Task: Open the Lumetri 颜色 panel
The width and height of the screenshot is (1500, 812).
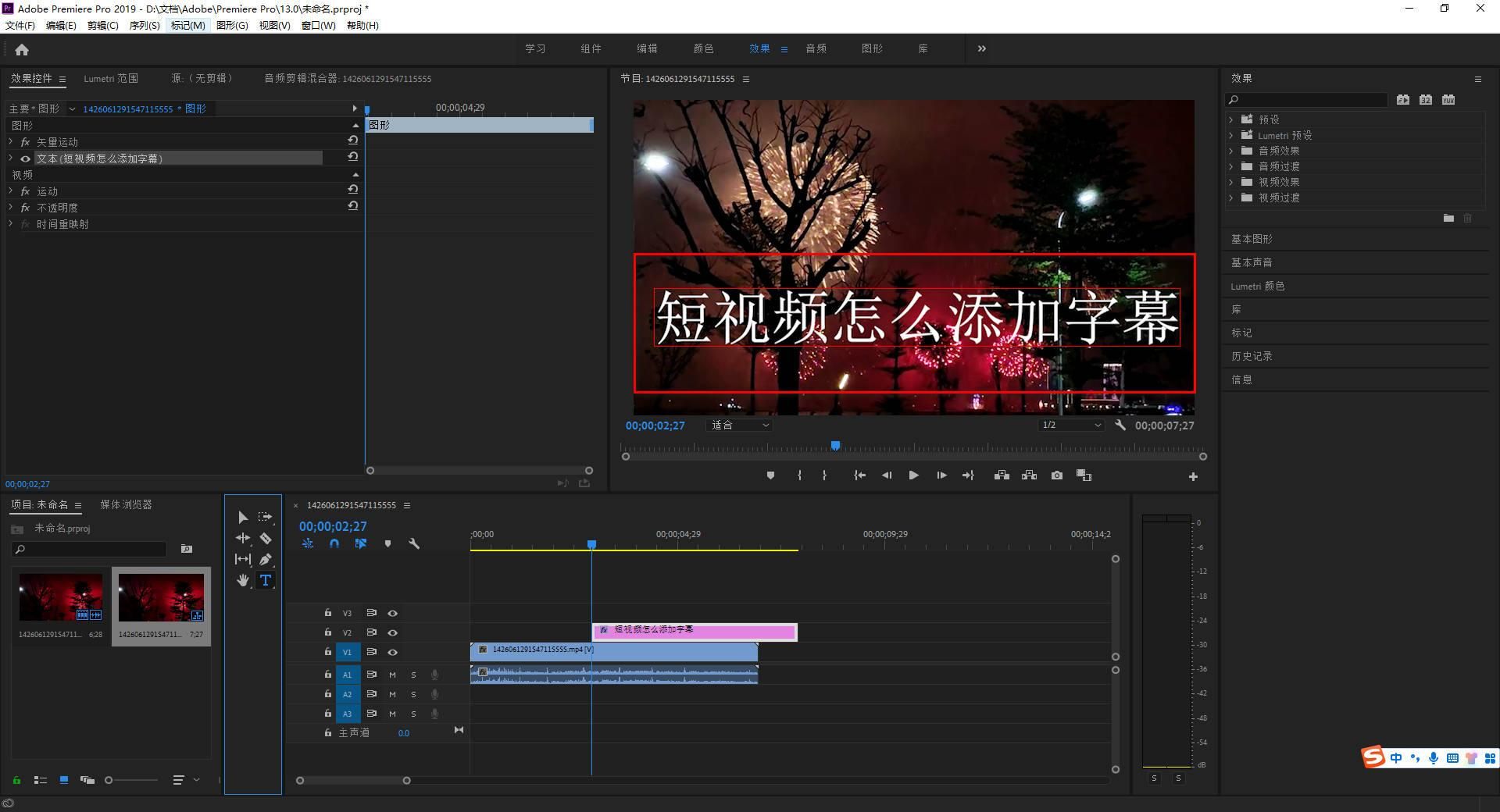Action: coord(1258,286)
